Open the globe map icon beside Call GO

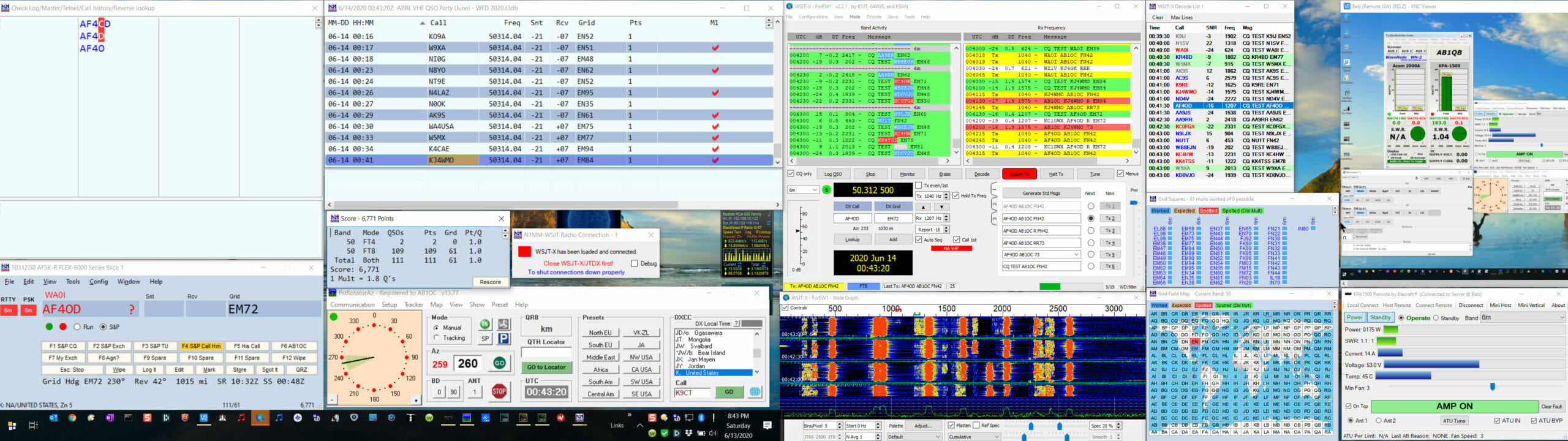click(755, 392)
